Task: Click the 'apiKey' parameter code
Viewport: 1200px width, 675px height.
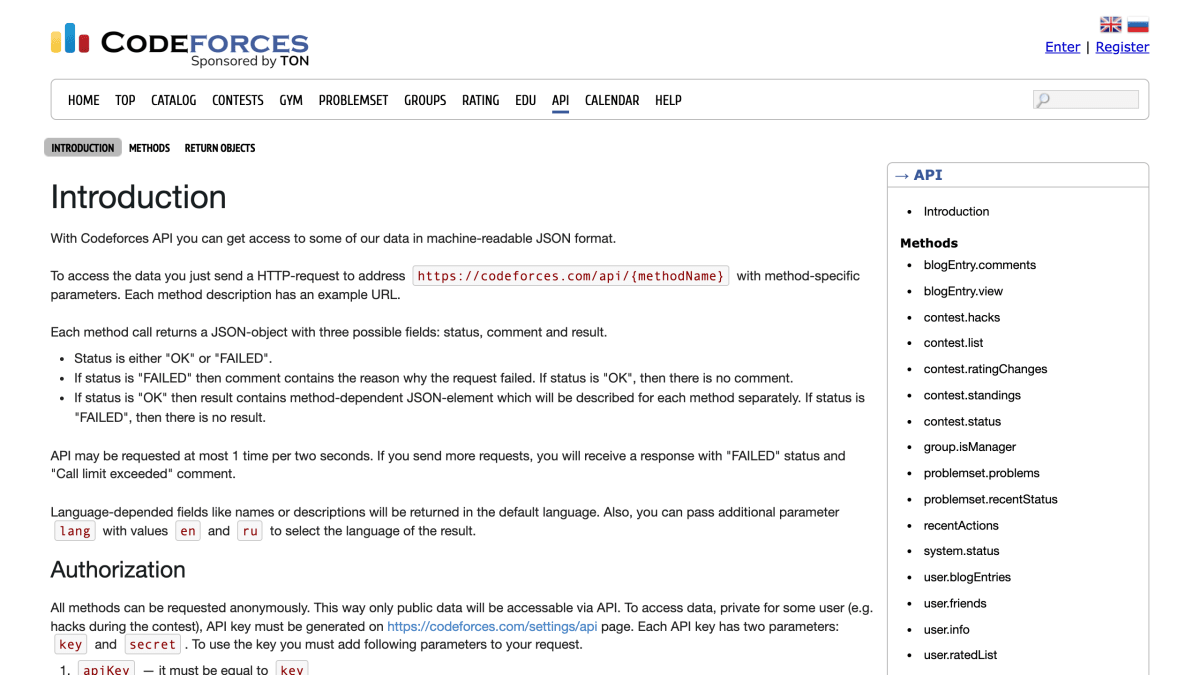Action: 106,669
